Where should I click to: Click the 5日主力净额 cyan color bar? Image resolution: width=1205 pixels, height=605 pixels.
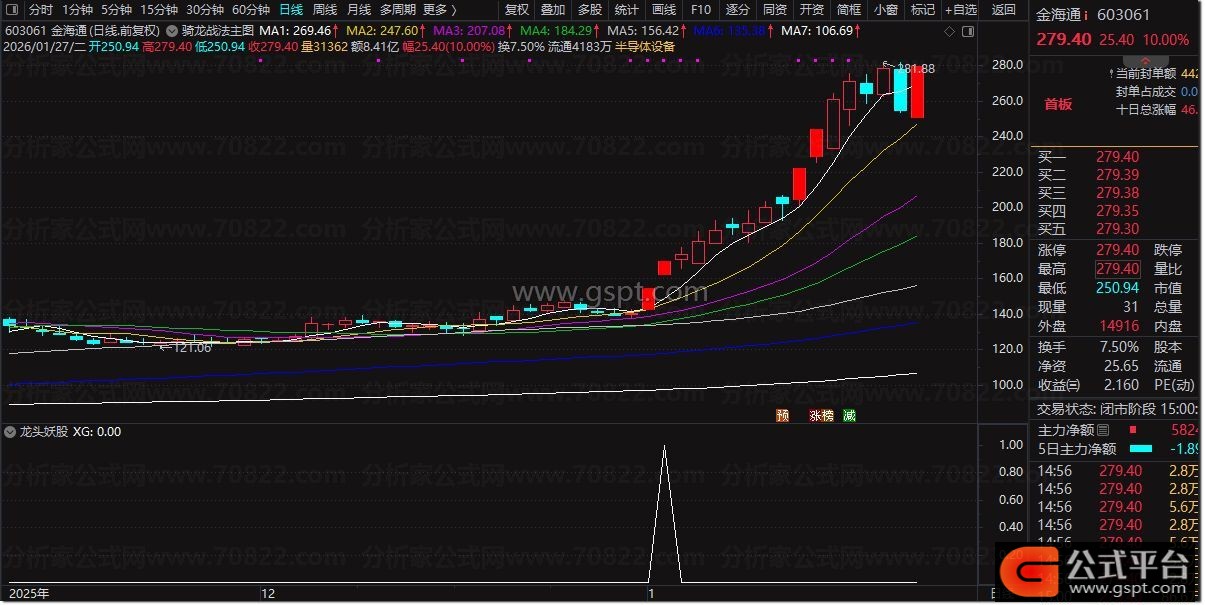point(1141,449)
